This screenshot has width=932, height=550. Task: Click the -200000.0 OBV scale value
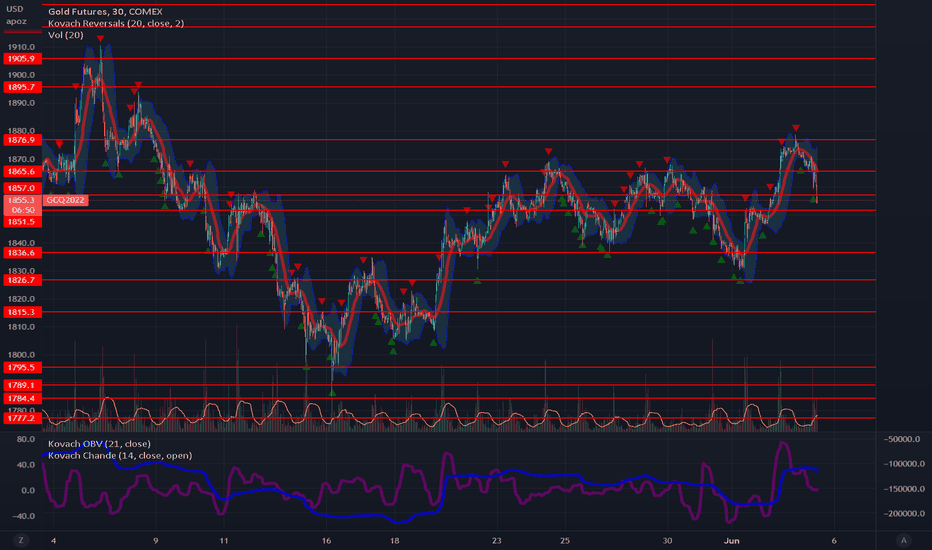(902, 513)
